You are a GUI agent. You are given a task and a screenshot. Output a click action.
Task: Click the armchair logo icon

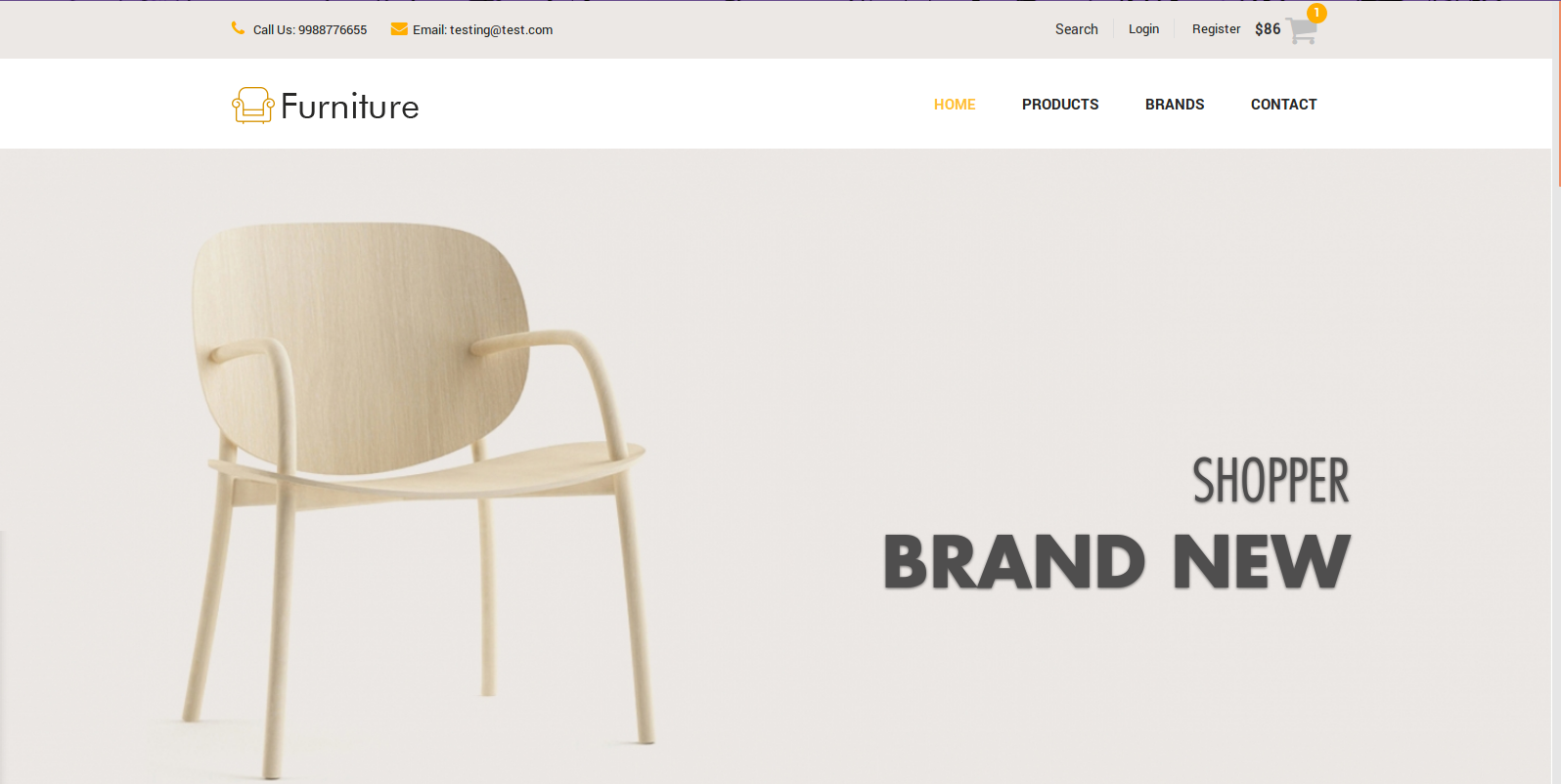(253, 106)
